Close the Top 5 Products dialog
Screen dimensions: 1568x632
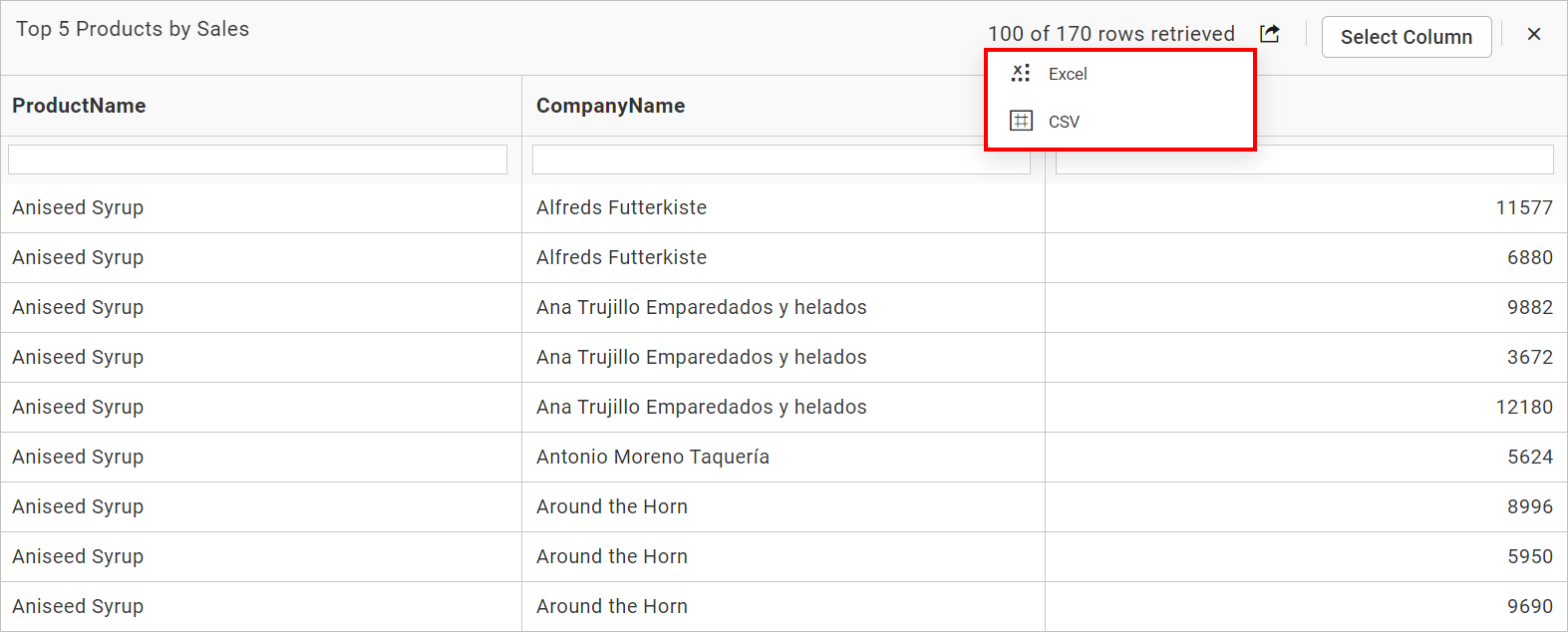tap(1533, 33)
